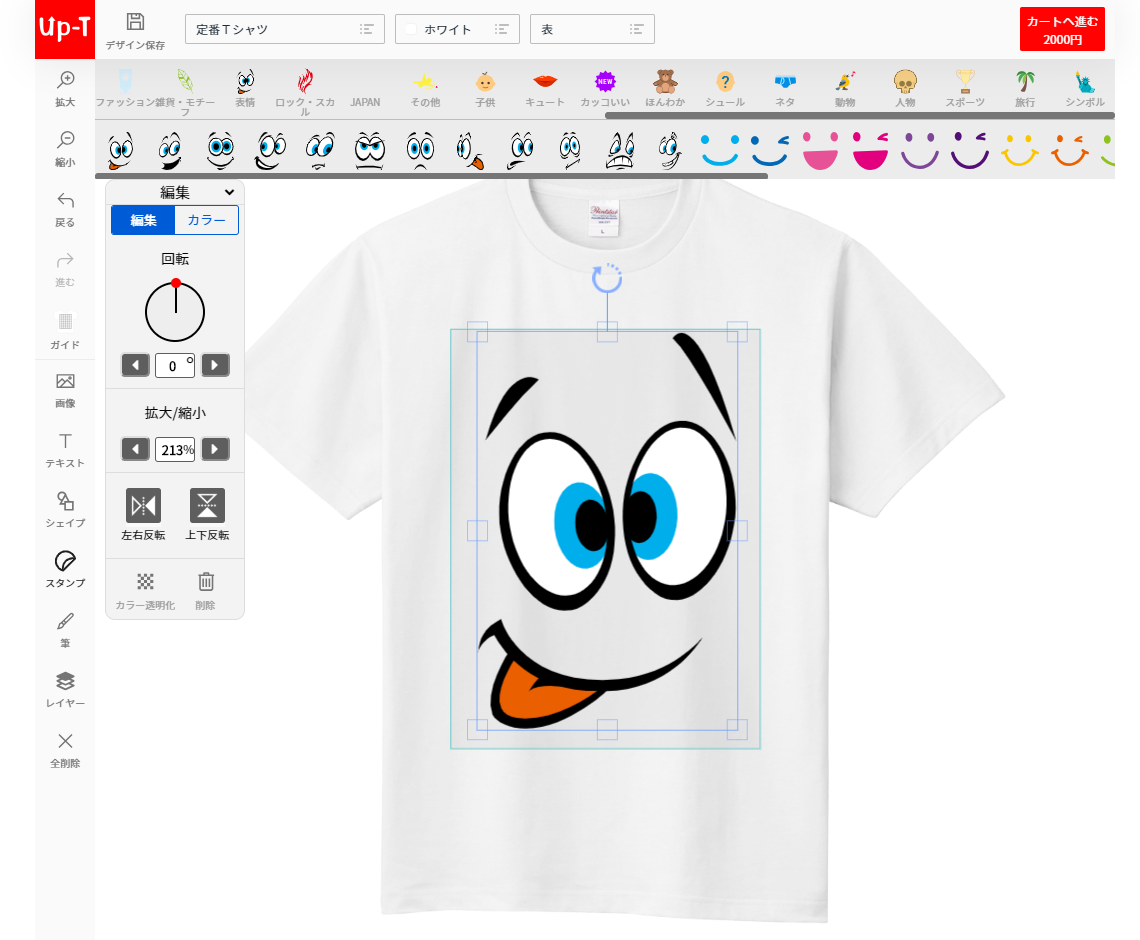Select the テキスト text tool

65,442
